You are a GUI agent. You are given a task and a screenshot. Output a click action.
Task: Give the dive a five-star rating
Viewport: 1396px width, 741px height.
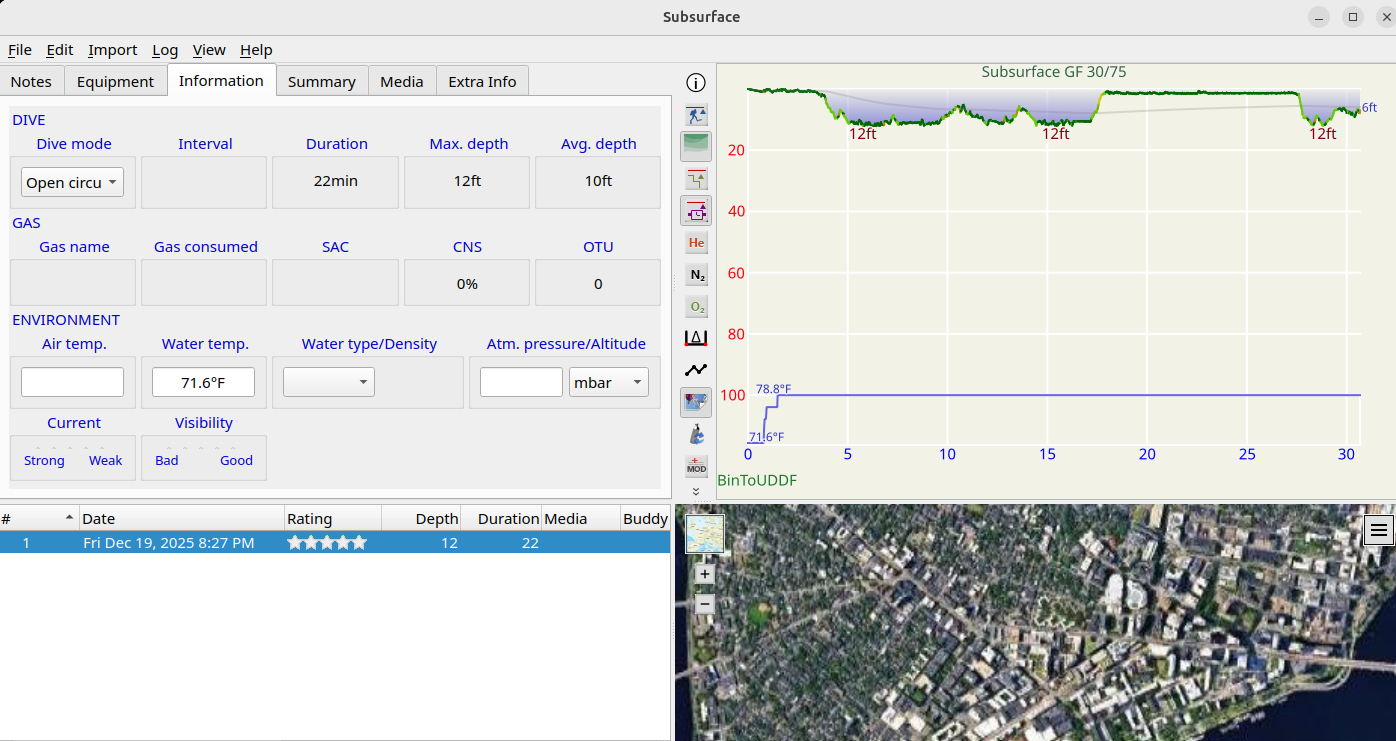point(359,542)
